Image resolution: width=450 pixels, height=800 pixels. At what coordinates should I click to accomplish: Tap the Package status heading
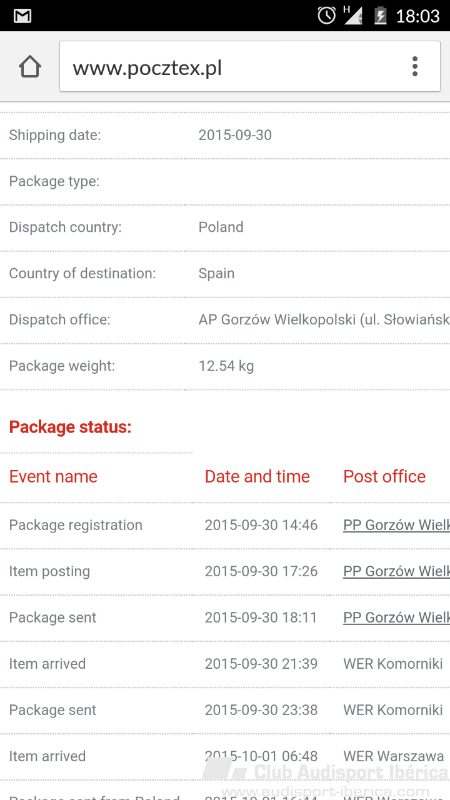[x=70, y=427]
